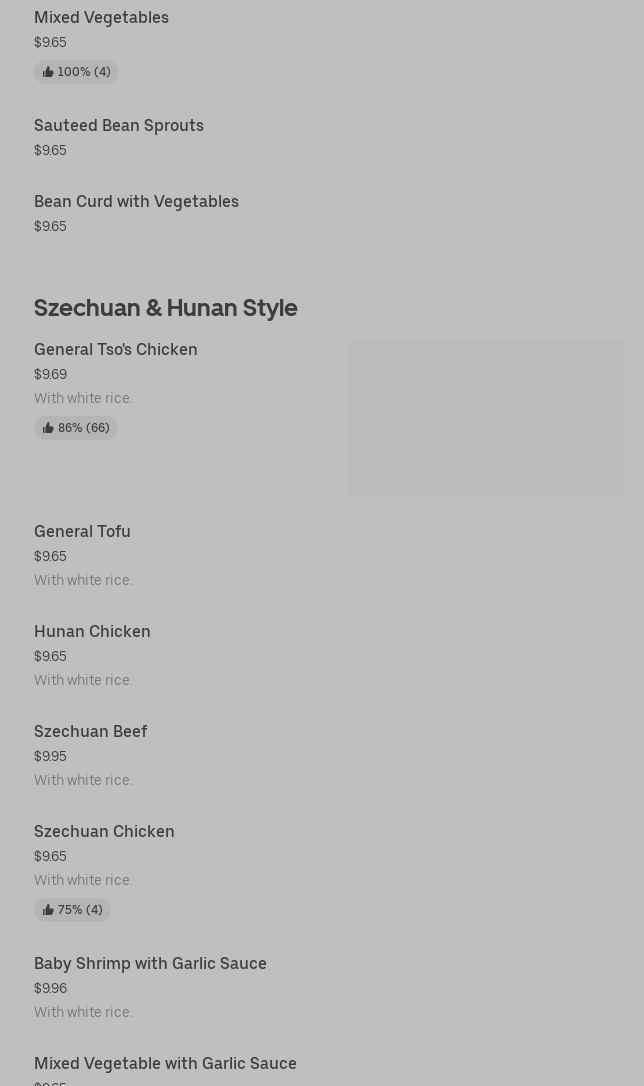The height and width of the screenshot is (1086, 644).
Task: Pick the Szechuan Beef menu item
Action: tap(90, 731)
